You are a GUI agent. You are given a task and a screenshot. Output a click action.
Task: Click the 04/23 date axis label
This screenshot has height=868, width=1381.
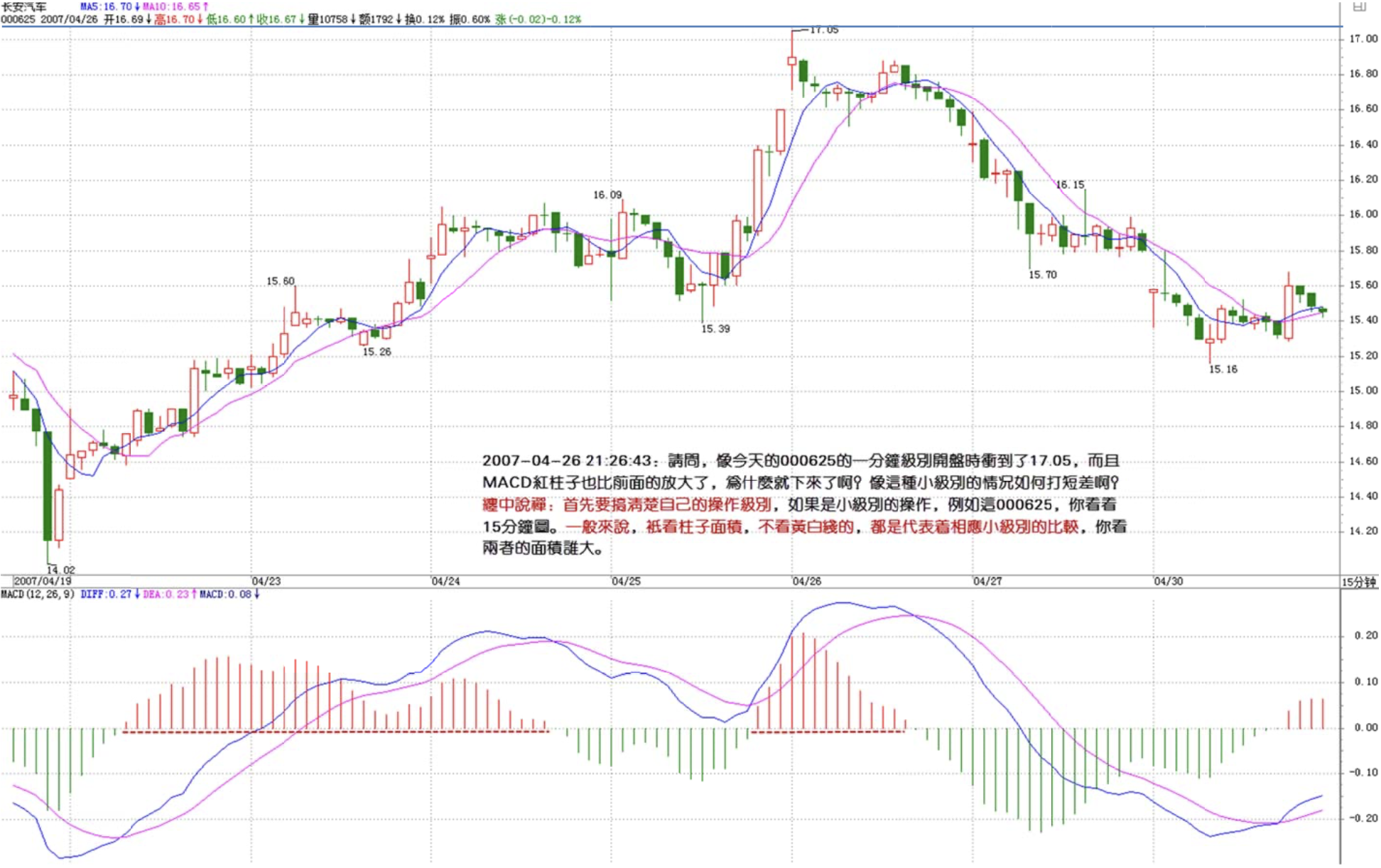pyautogui.click(x=266, y=581)
